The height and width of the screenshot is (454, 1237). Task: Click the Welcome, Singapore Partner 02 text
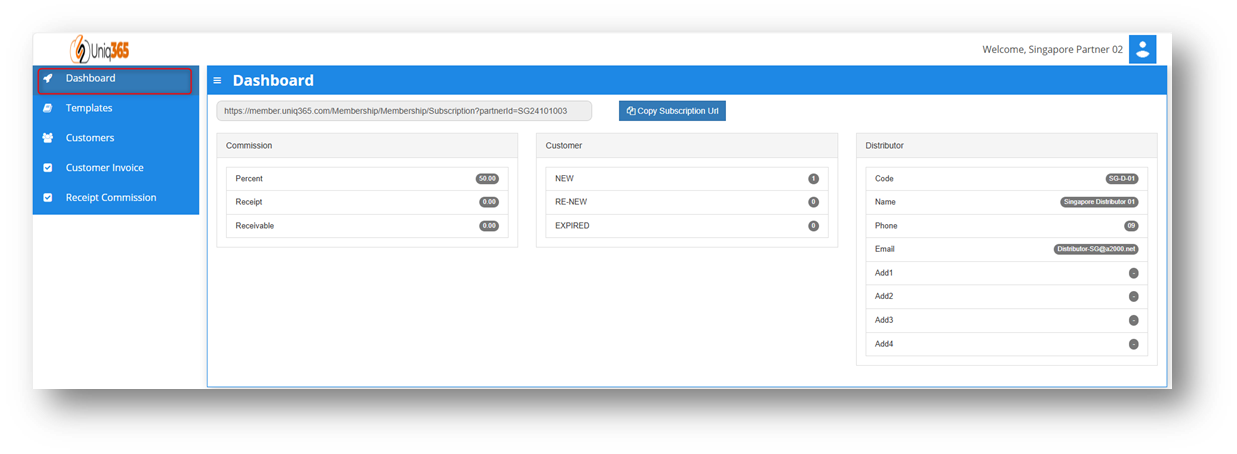pyautogui.click(x=1052, y=49)
